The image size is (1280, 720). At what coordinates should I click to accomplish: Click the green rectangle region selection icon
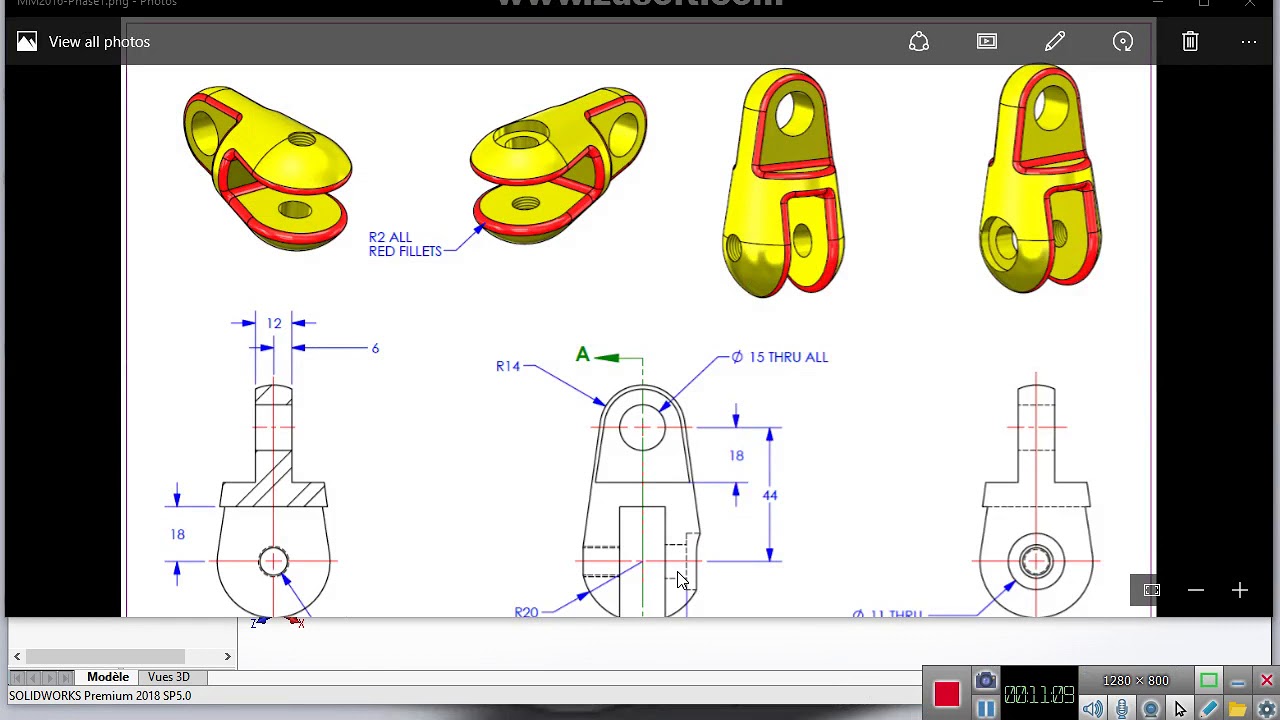pyautogui.click(x=1209, y=681)
